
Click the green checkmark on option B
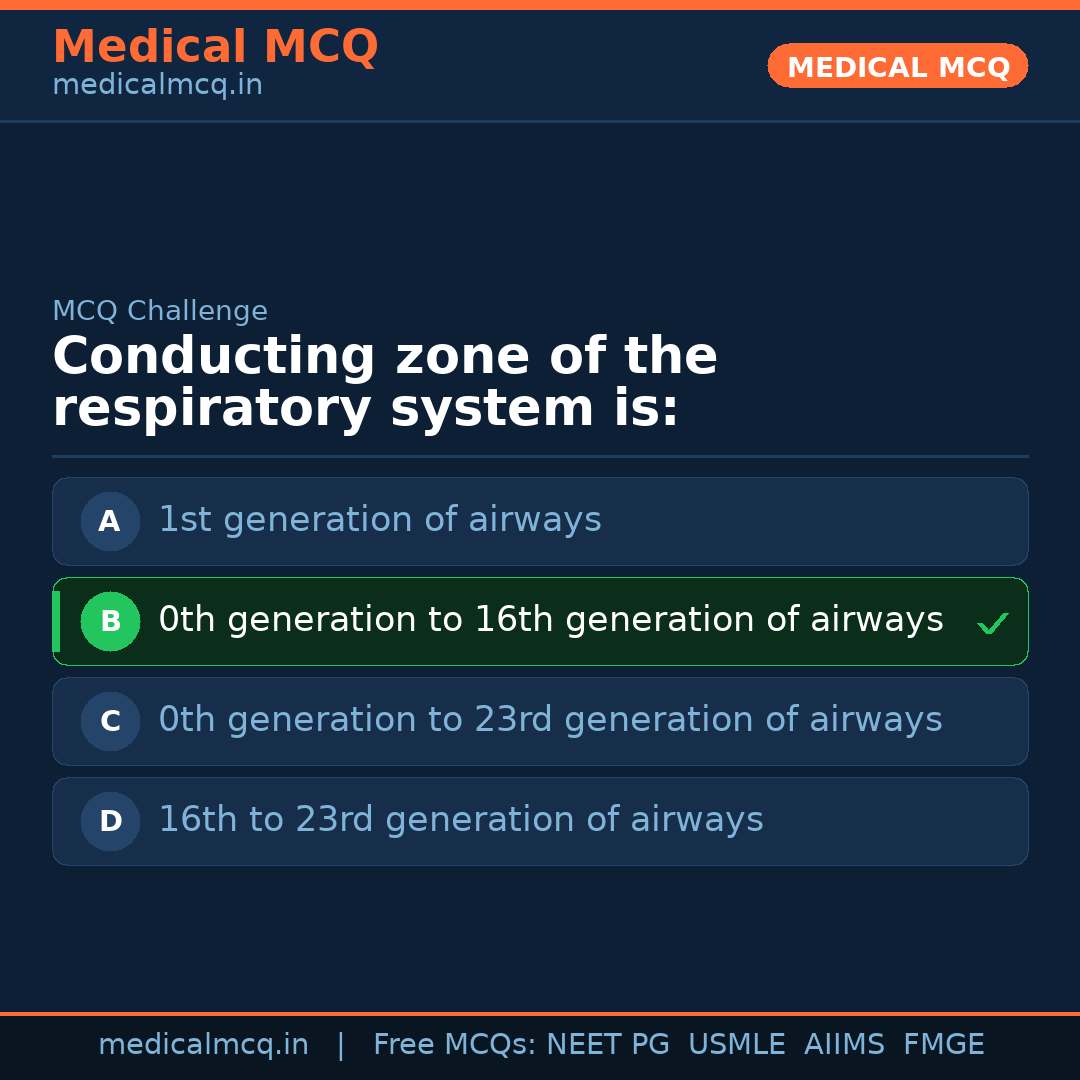click(992, 624)
